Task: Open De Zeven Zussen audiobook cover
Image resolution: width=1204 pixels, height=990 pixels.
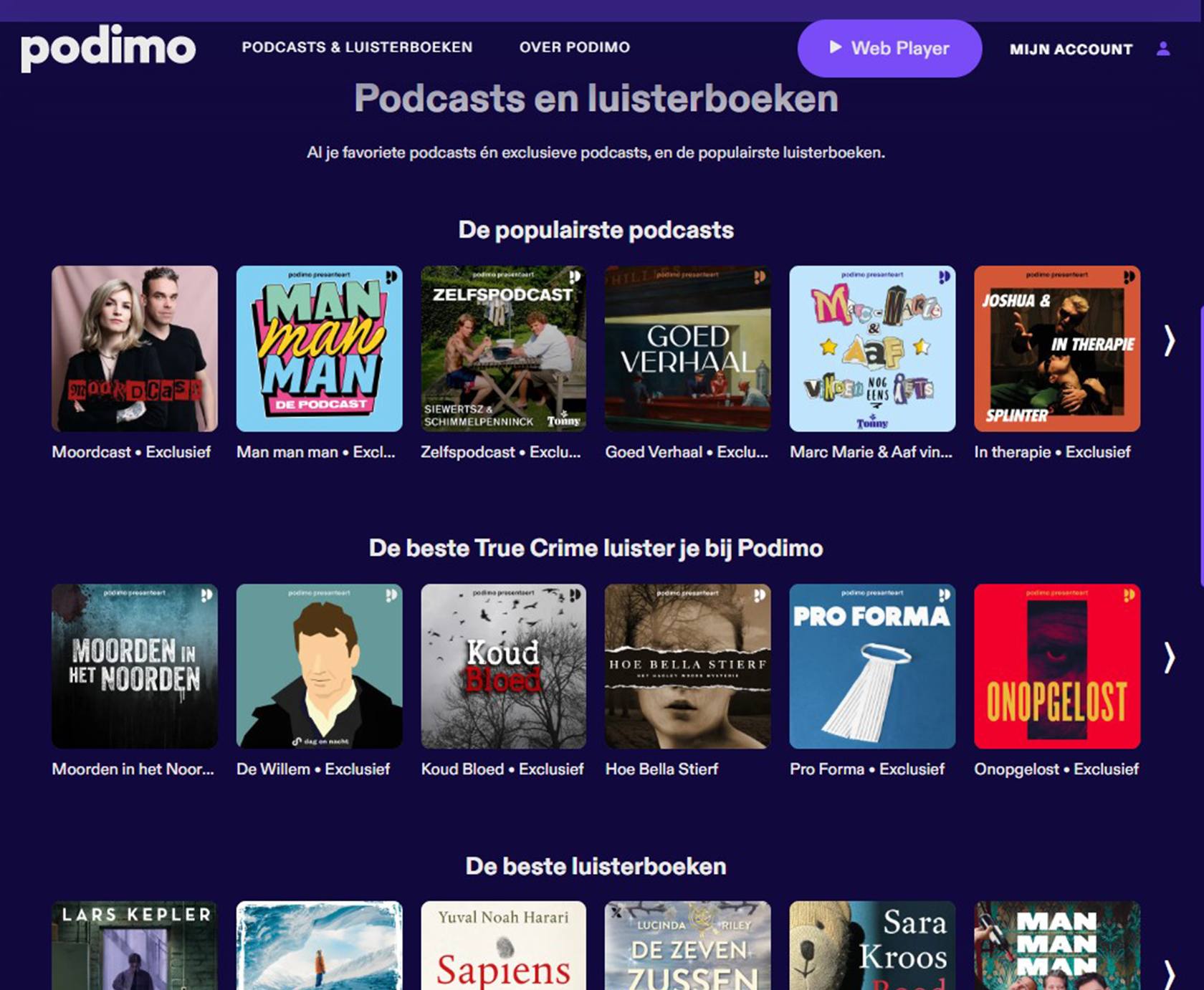Action: coord(688,946)
